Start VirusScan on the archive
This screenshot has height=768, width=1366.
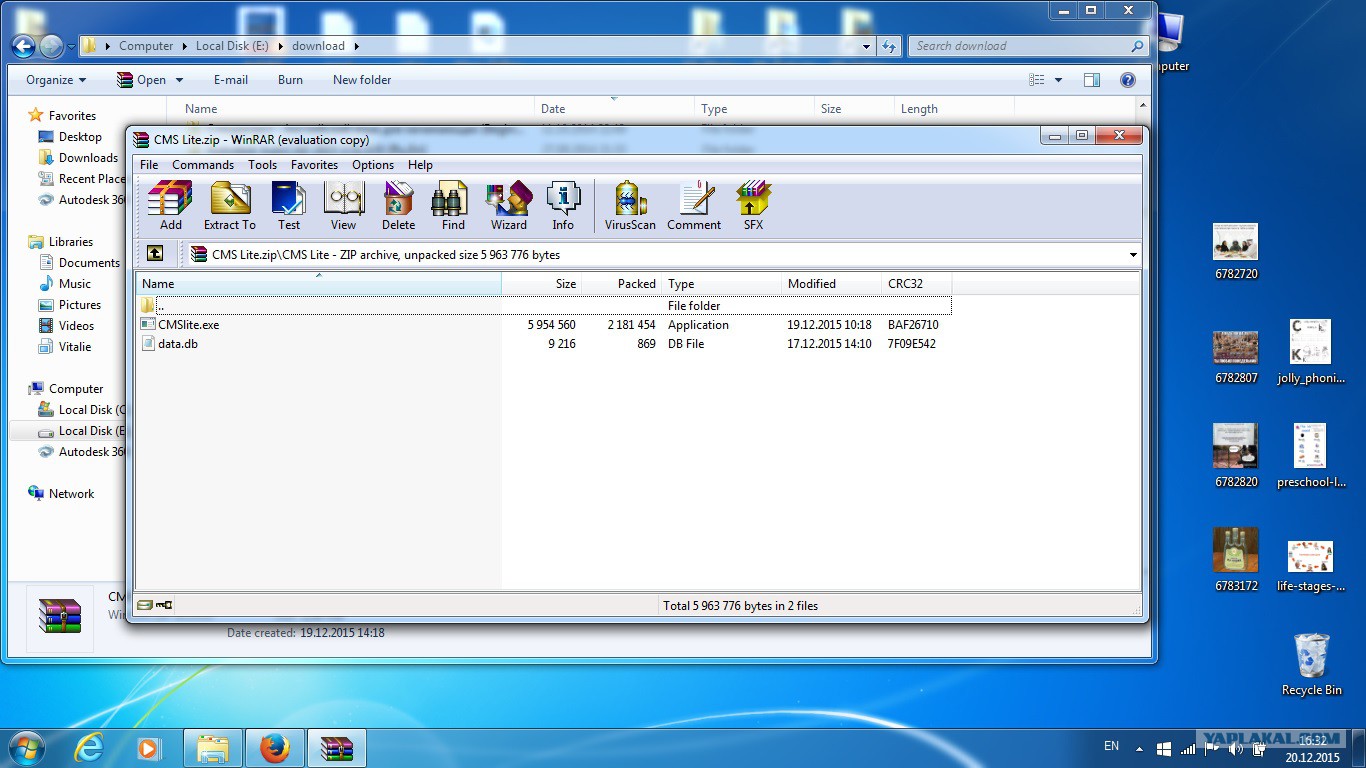[630, 206]
